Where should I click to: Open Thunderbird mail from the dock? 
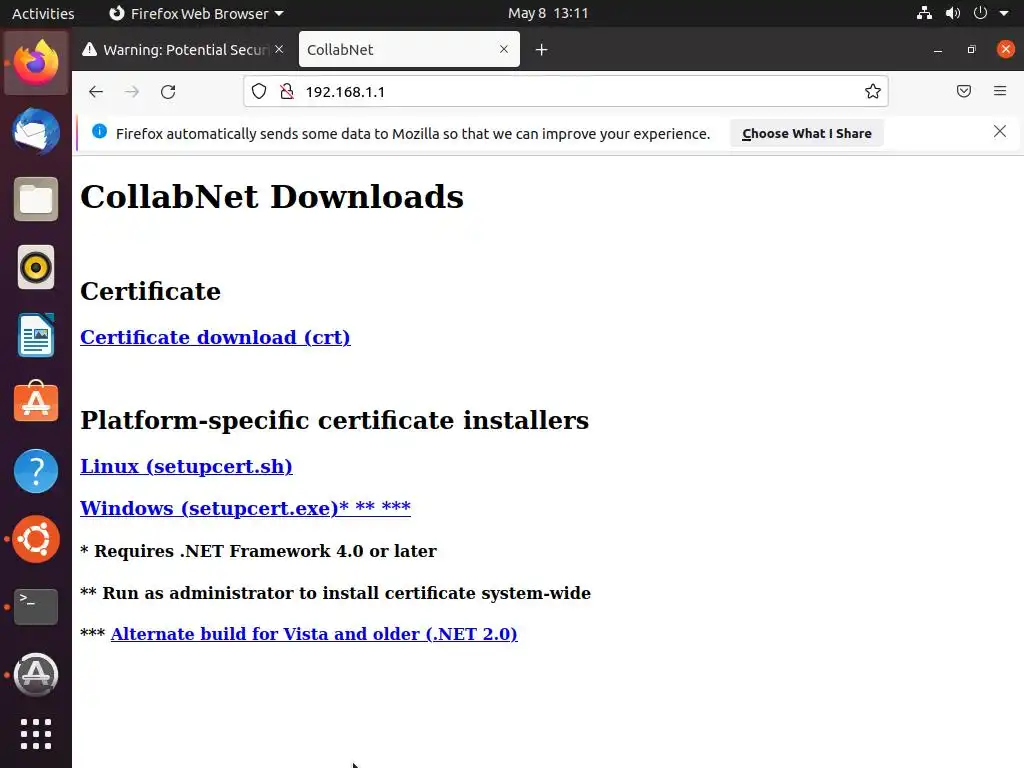(36, 131)
